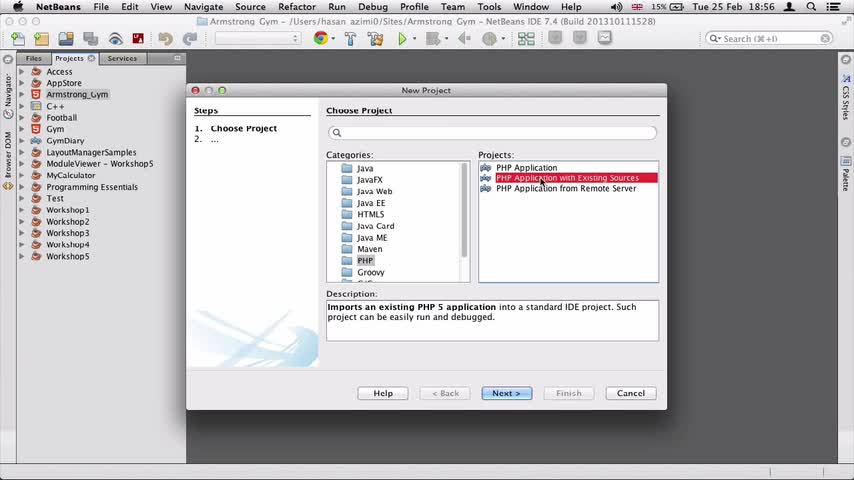Select the HTML5 category
The height and width of the screenshot is (480, 854).
pos(370,214)
